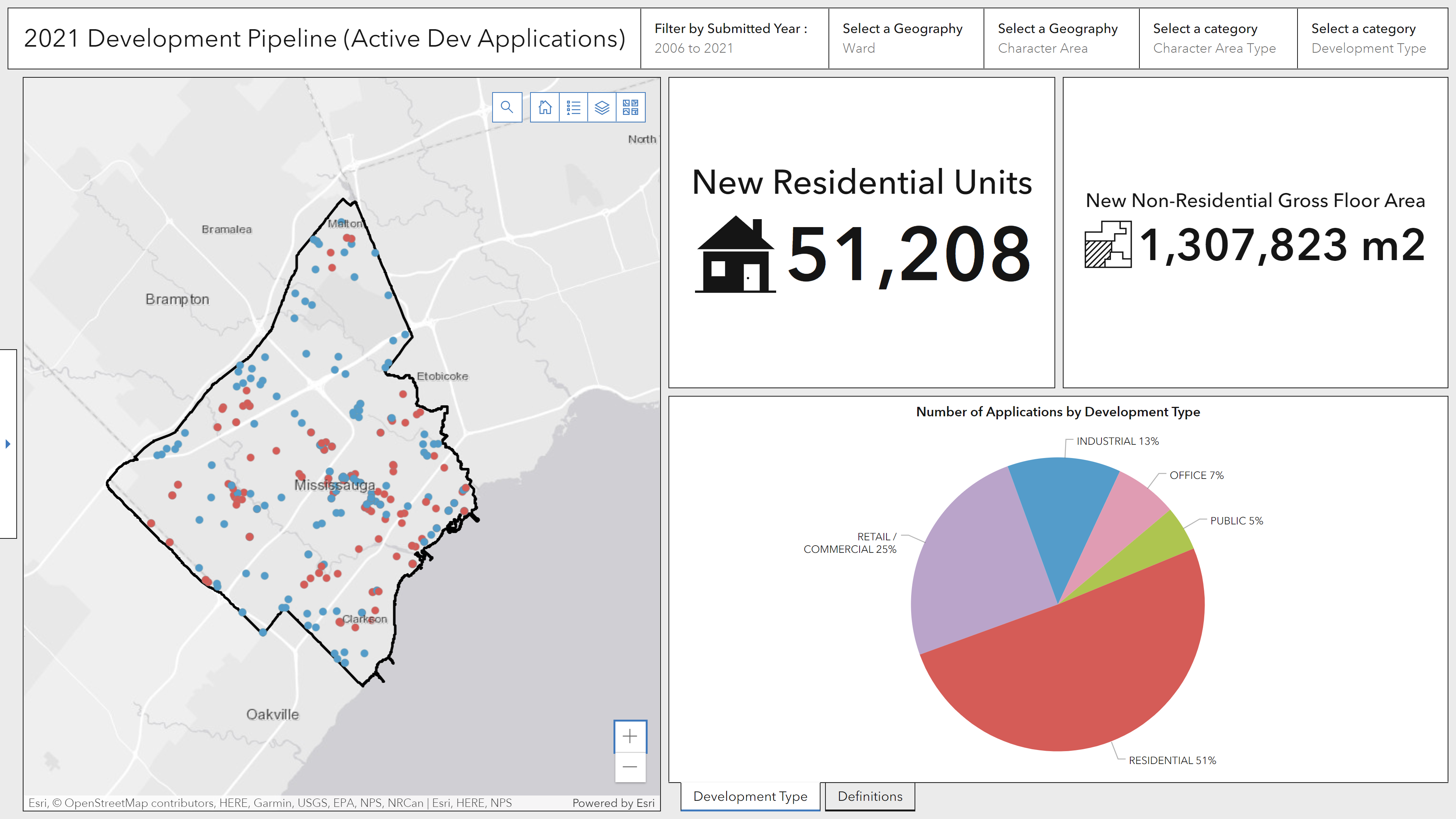Select the Development Type tab
1456x819 pixels.
[750, 796]
